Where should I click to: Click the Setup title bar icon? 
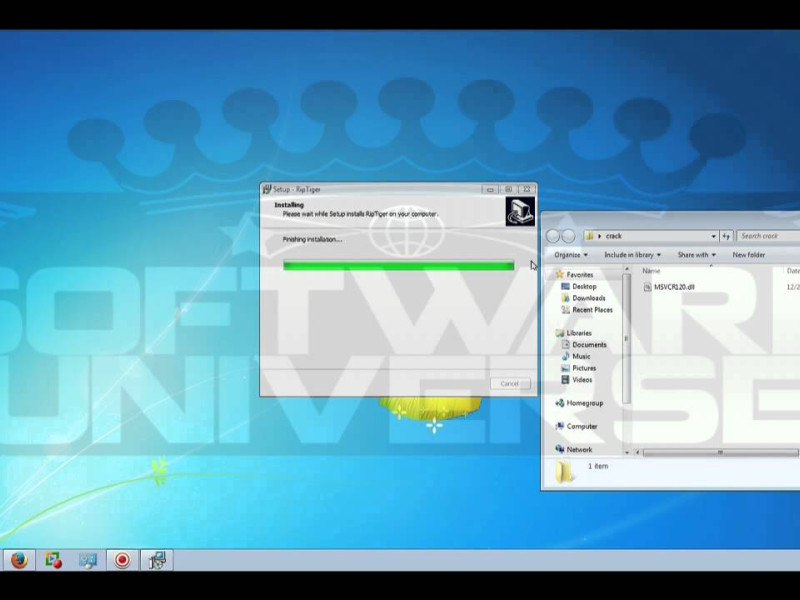point(267,189)
